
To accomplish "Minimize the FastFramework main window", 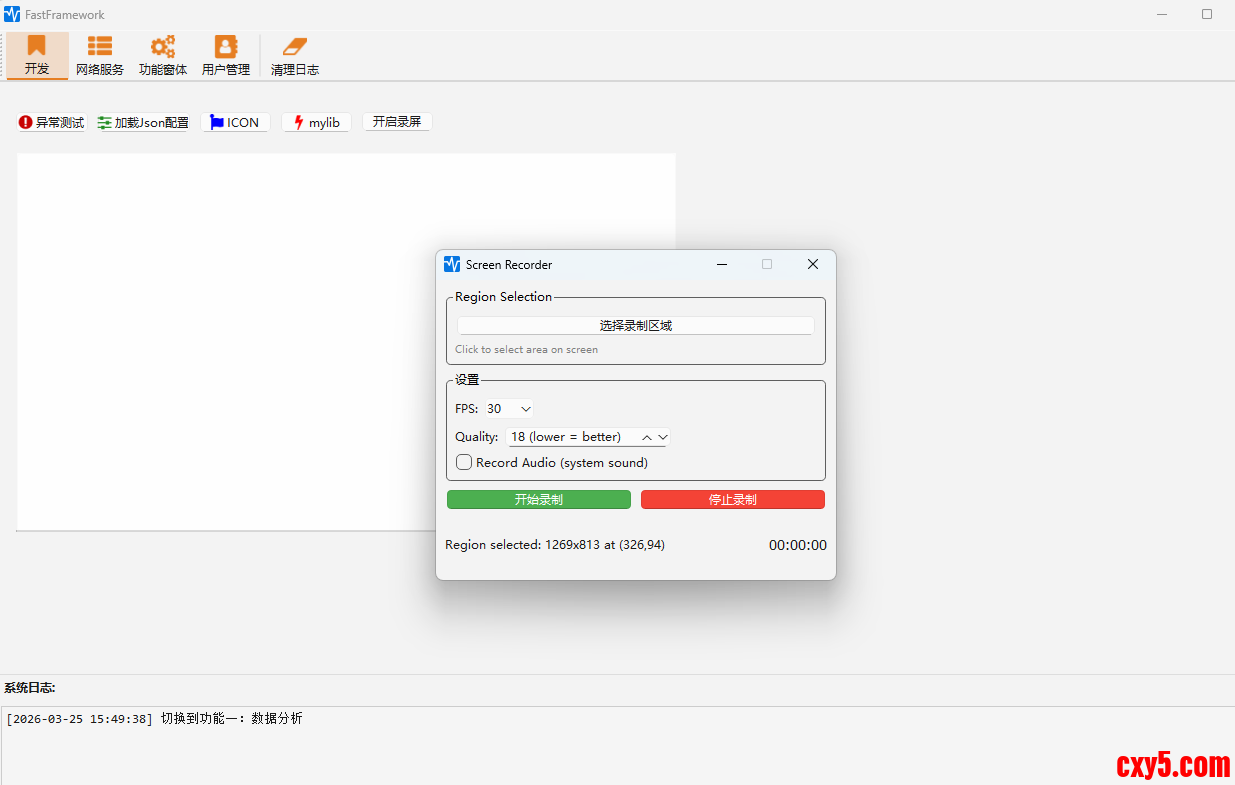I will tap(1162, 14).
